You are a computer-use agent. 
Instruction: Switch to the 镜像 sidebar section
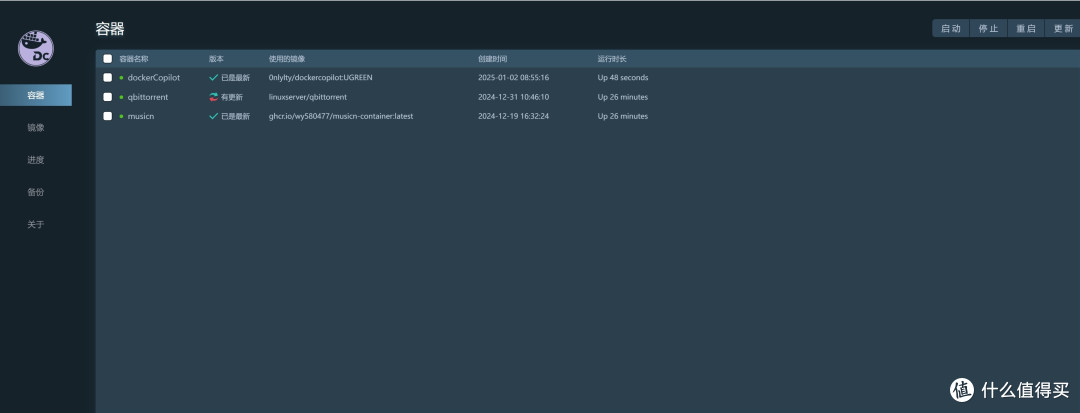(x=36, y=127)
